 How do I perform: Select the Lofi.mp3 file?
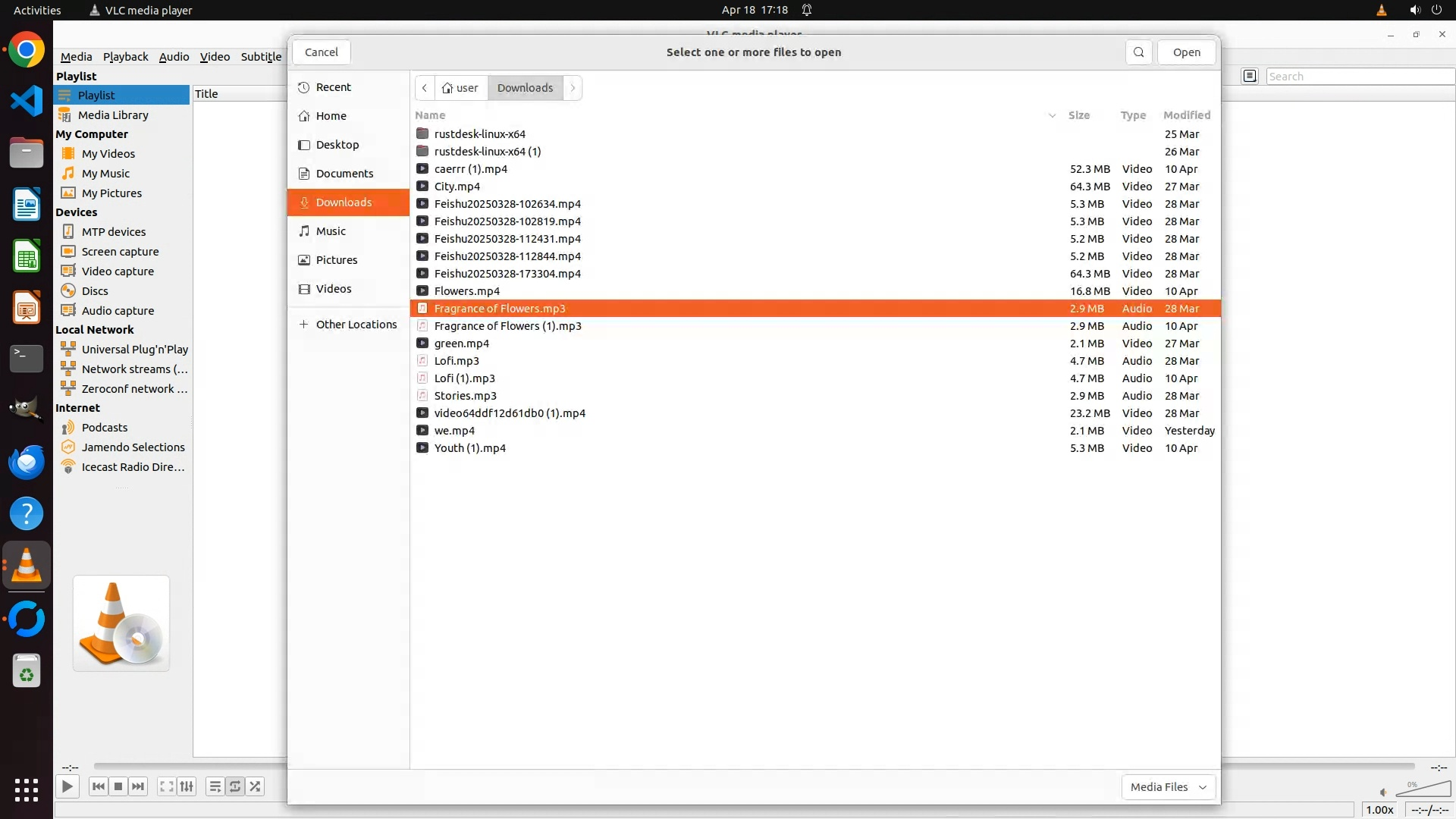click(x=457, y=361)
